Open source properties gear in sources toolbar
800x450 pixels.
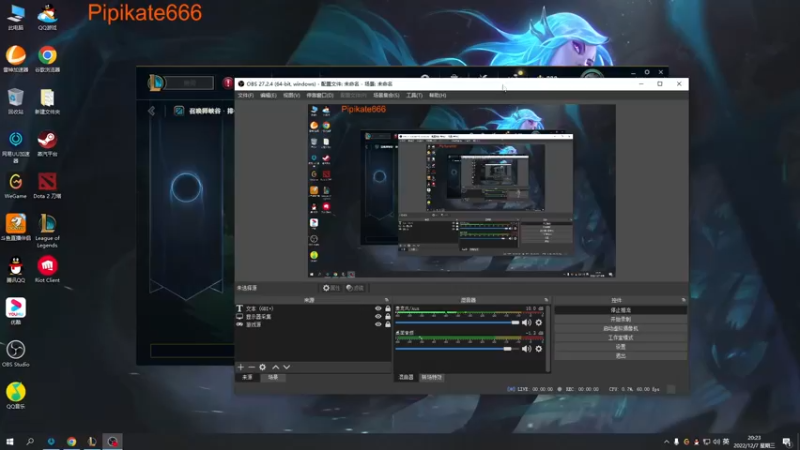(262, 367)
